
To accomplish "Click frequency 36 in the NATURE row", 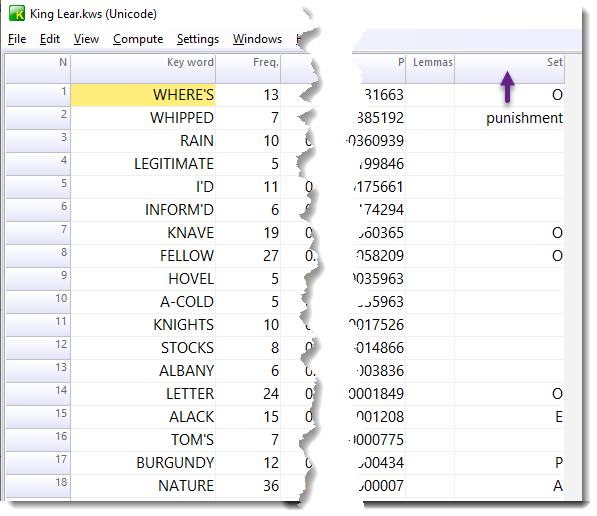I will (x=271, y=486).
